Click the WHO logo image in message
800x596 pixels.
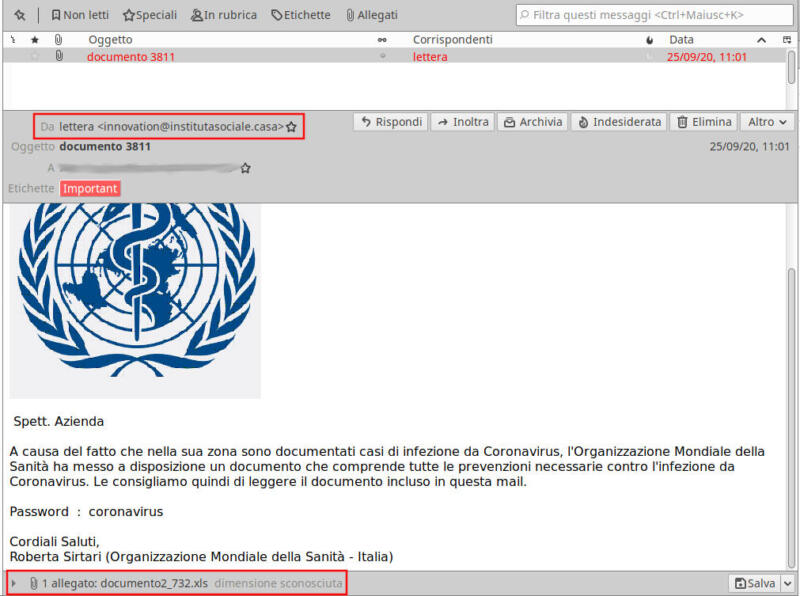135,301
